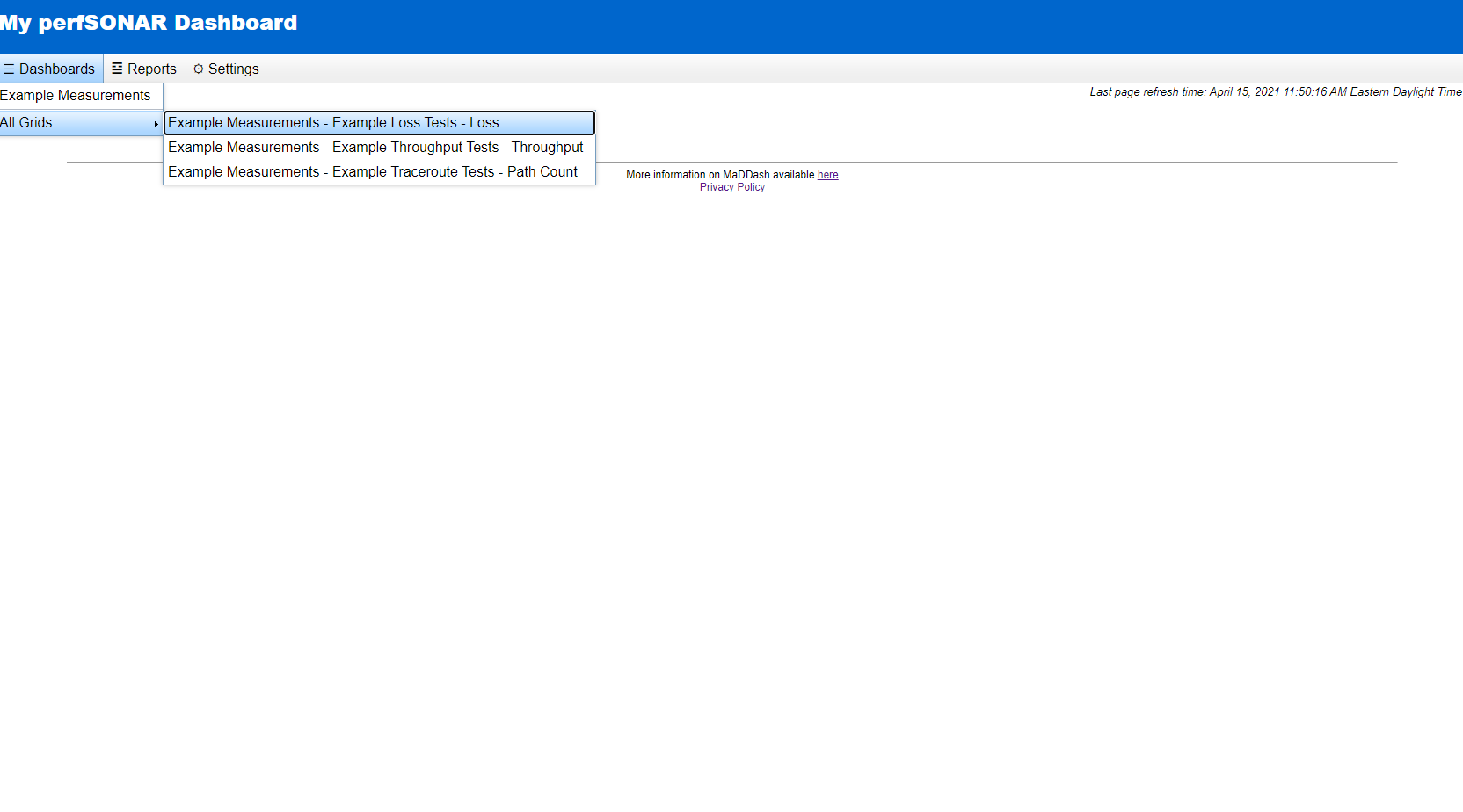Expand the All Grids submenu arrow

(156, 124)
